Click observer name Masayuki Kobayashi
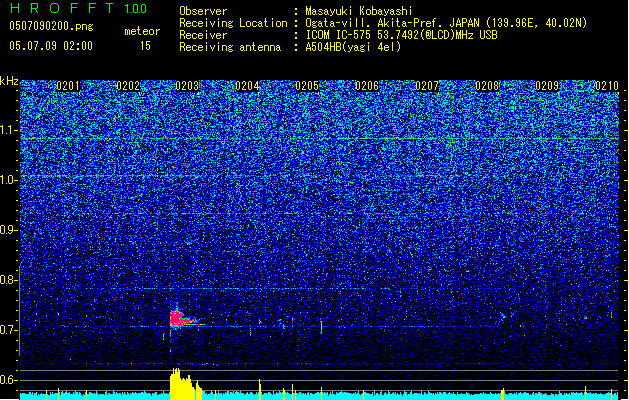Image resolution: width=629 pixels, height=400 pixels. click(359, 11)
